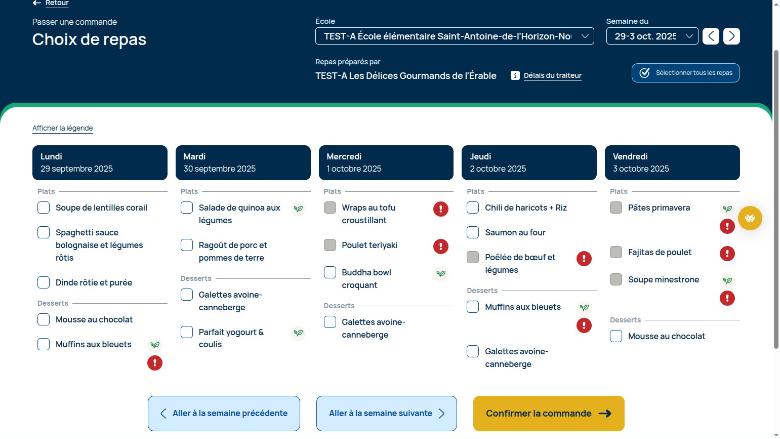
Task: Check the Soupe de lentilles corail checkbox
Action: (44, 208)
